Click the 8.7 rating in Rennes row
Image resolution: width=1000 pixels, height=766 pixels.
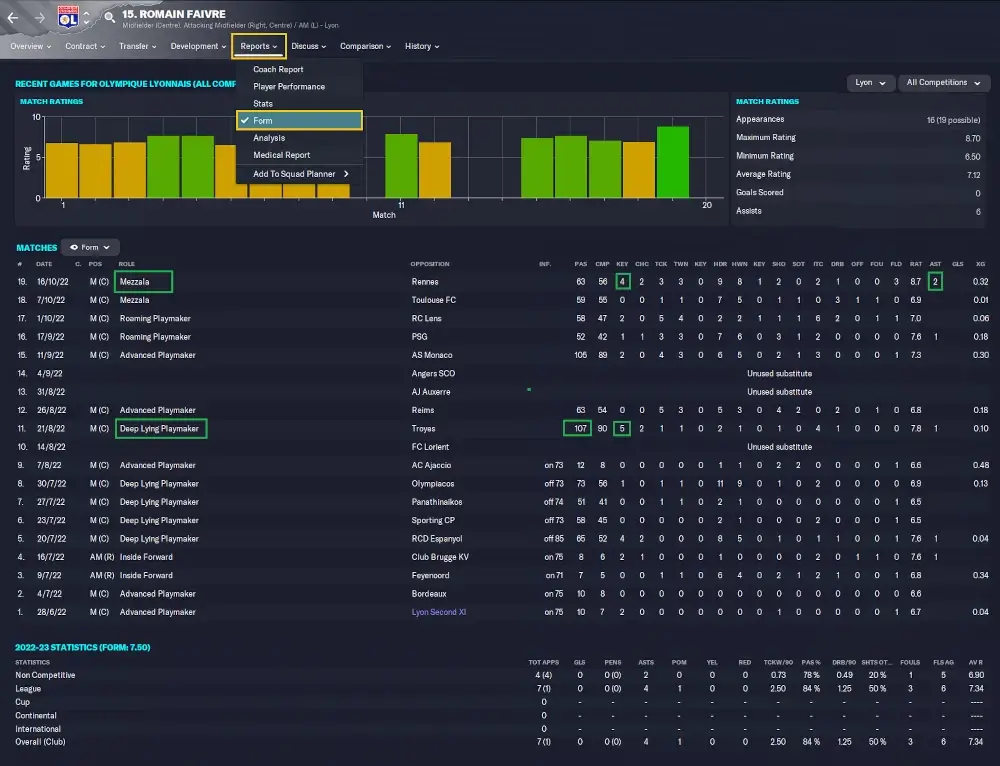(916, 282)
